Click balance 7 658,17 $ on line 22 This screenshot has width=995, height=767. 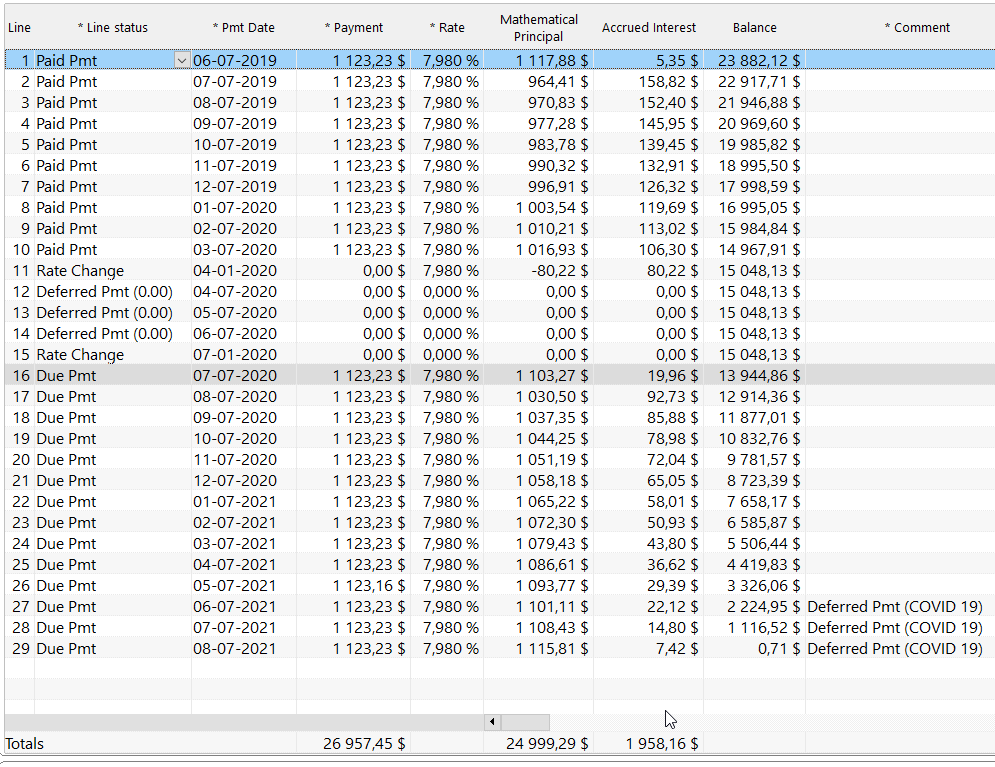point(763,501)
